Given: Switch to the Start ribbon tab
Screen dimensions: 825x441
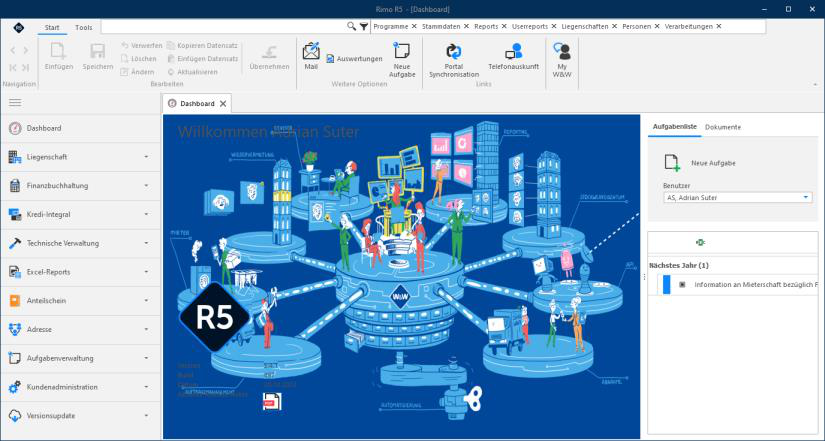Looking at the screenshot, I should pyautogui.click(x=52, y=27).
